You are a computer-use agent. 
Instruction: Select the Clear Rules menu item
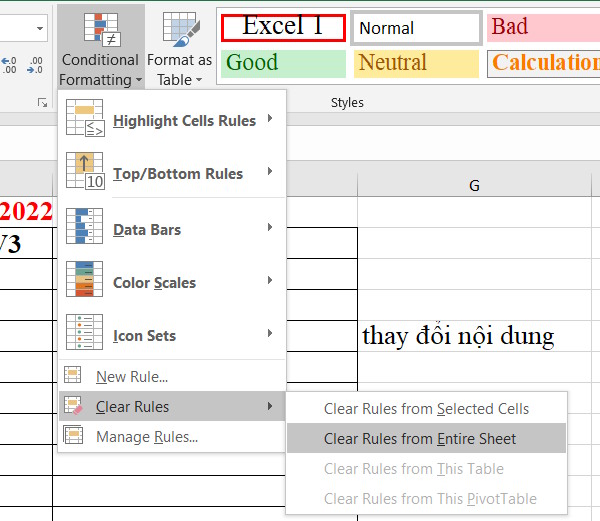pyautogui.click(x=172, y=406)
